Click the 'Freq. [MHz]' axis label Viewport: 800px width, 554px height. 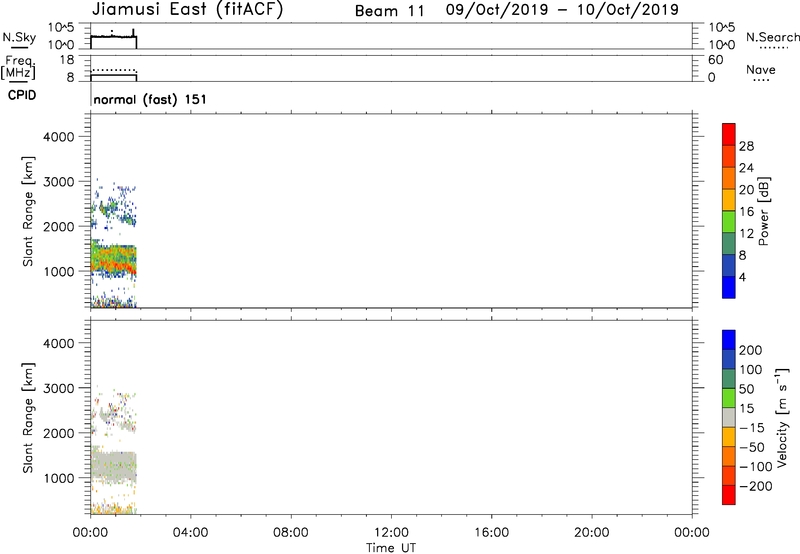(18, 68)
